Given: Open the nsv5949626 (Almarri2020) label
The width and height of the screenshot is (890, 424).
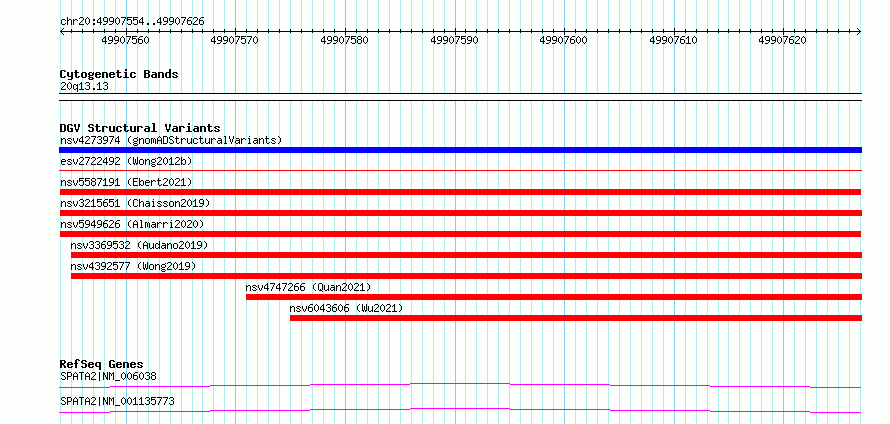Looking at the screenshot, I should [x=132, y=224].
